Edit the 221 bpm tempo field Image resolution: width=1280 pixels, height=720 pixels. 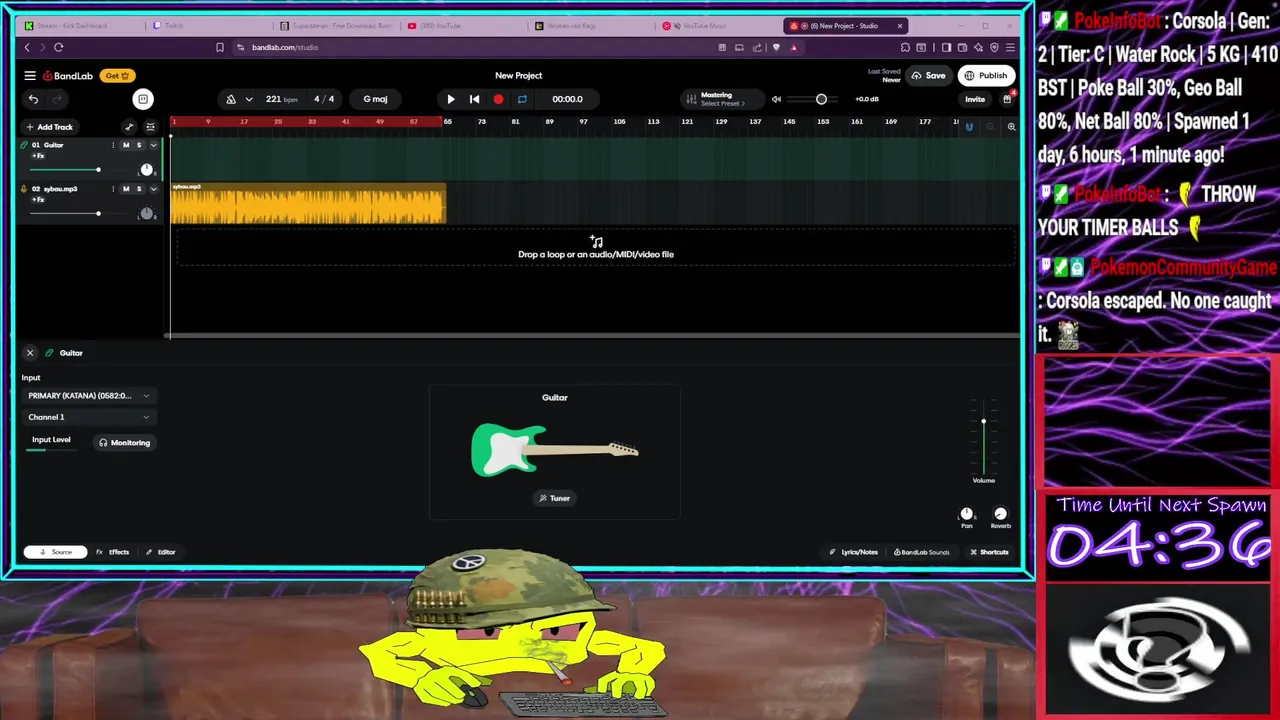[281, 99]
